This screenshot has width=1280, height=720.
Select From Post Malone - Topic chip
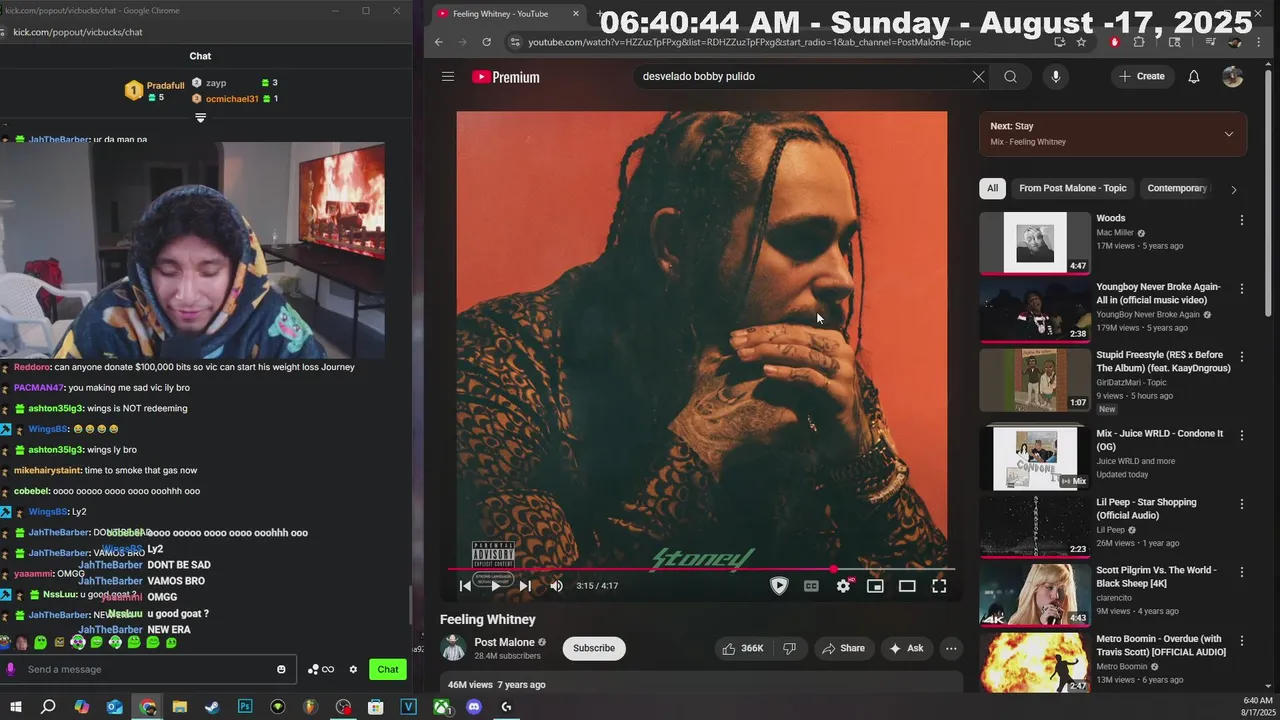pos(1072,188)
